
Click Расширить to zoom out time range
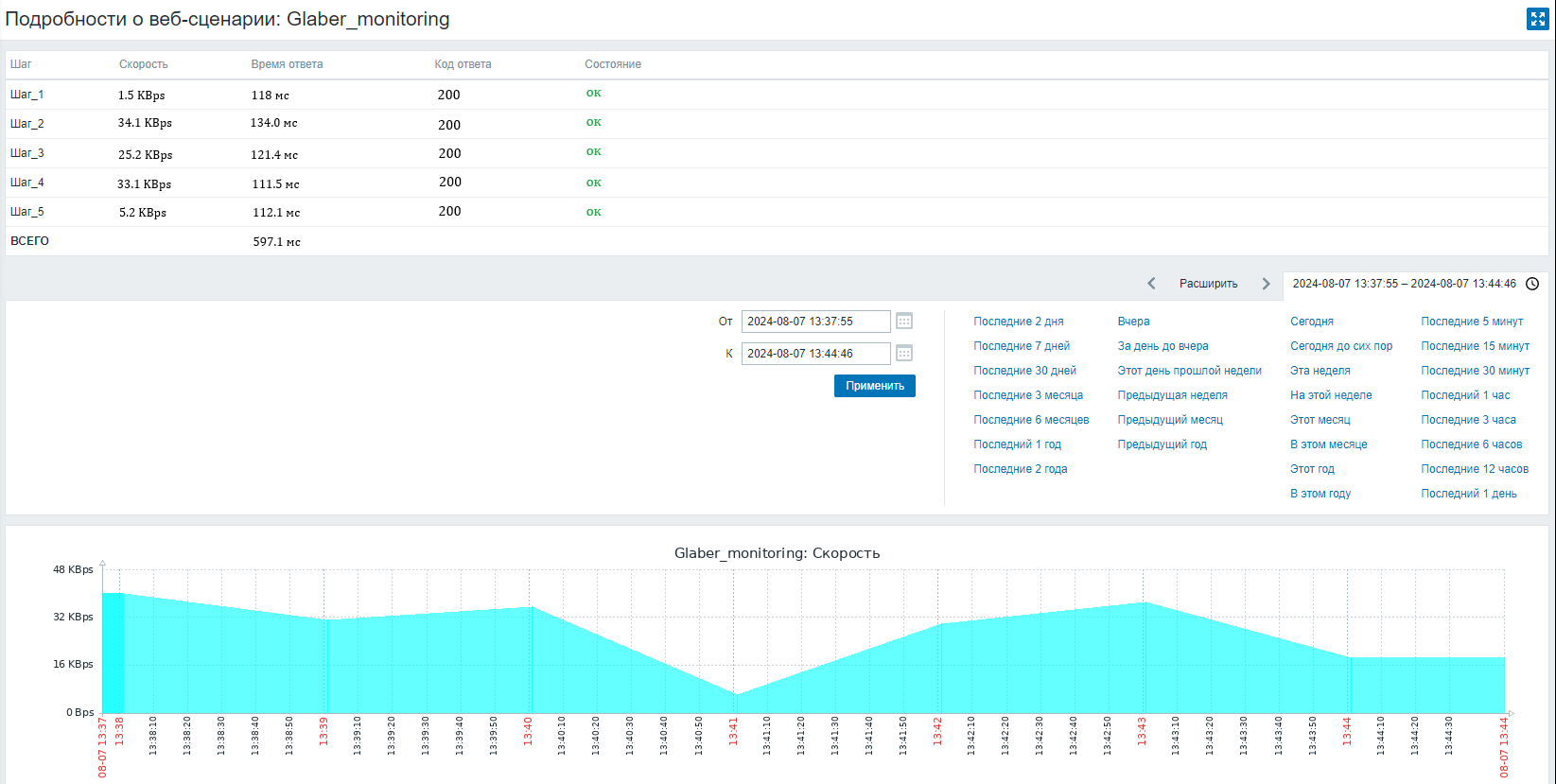1208,284
